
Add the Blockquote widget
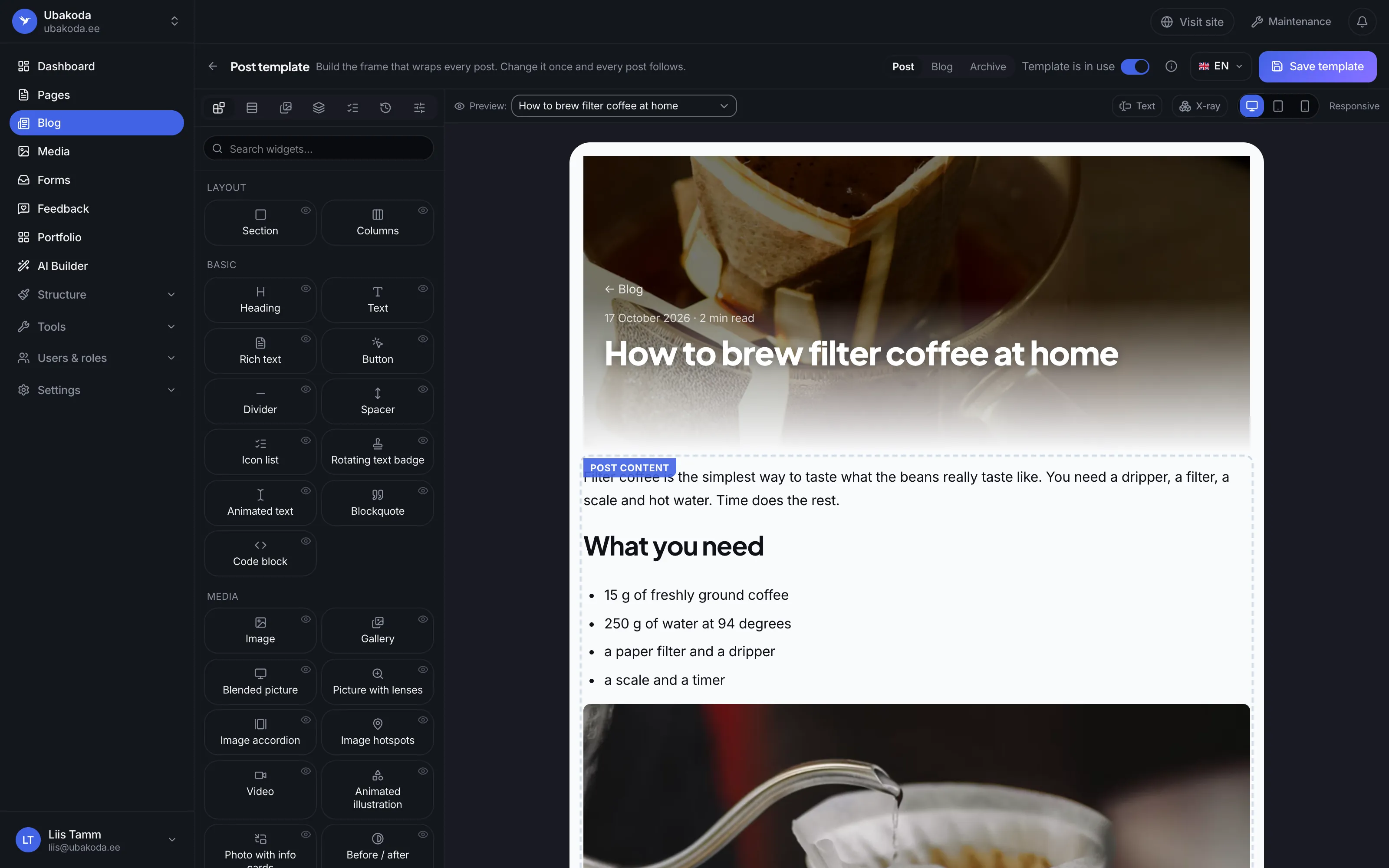[x=378, y=502]
